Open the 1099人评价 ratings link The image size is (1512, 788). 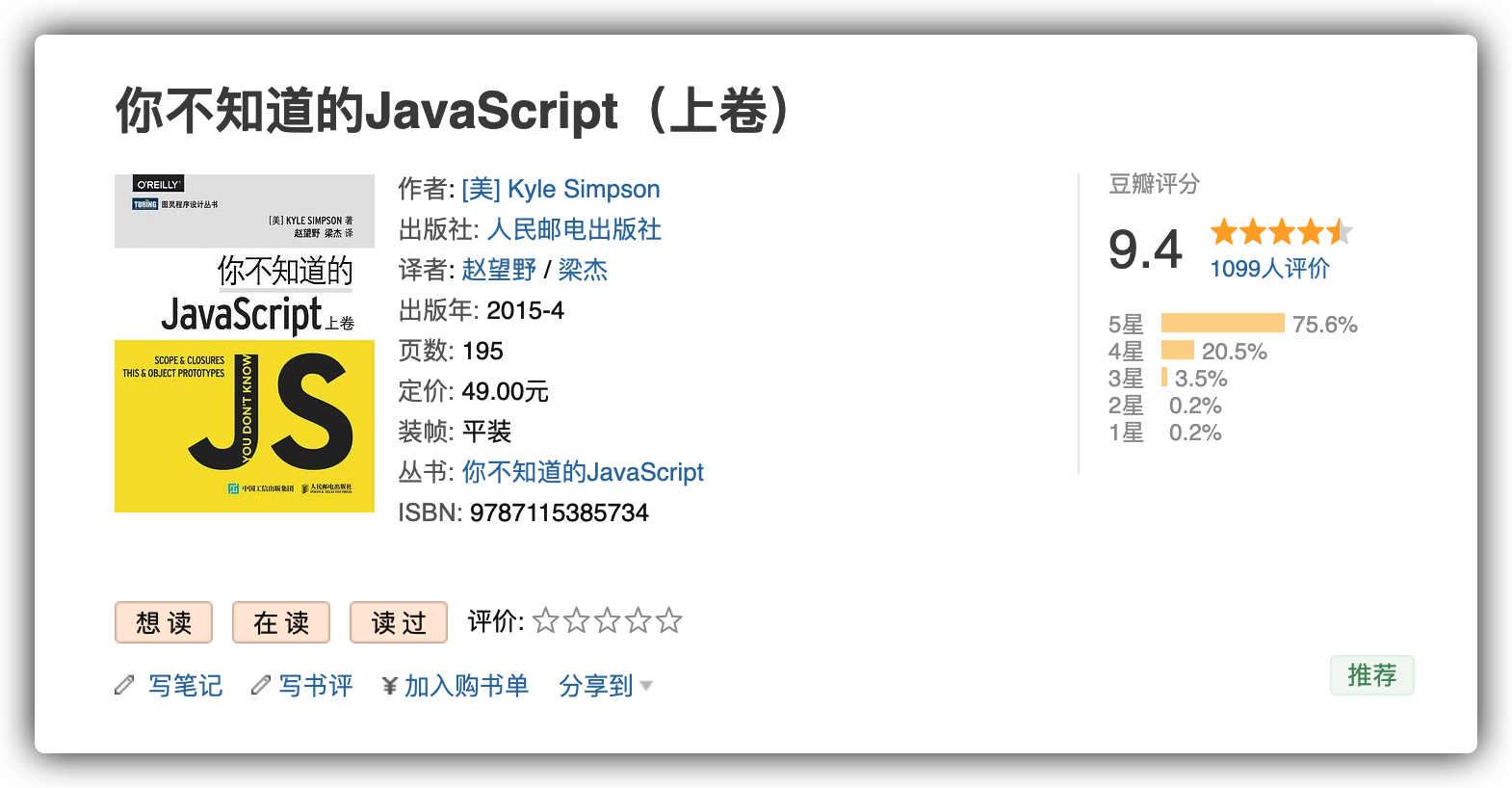click(x=1269, y=269)
